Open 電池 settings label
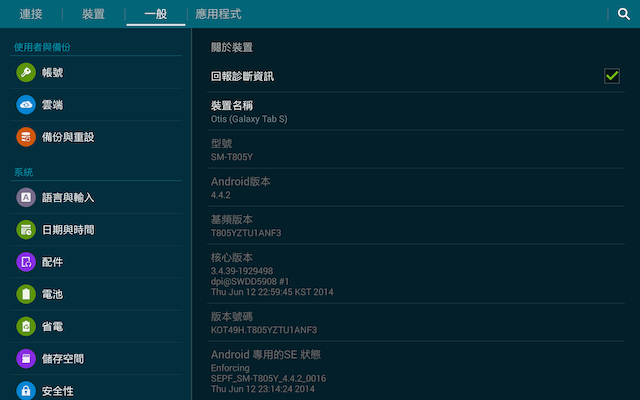The image size is (640, 400). click(x=52, y=294)
